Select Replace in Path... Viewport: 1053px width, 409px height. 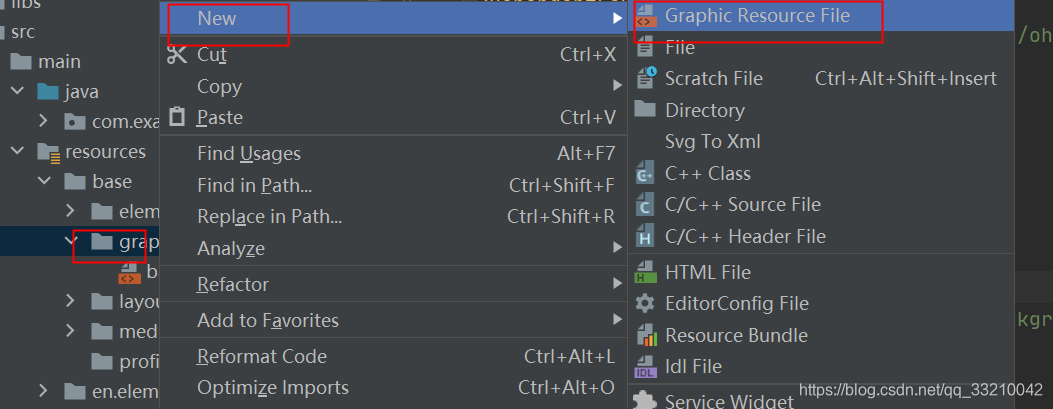tap(394, 216)
